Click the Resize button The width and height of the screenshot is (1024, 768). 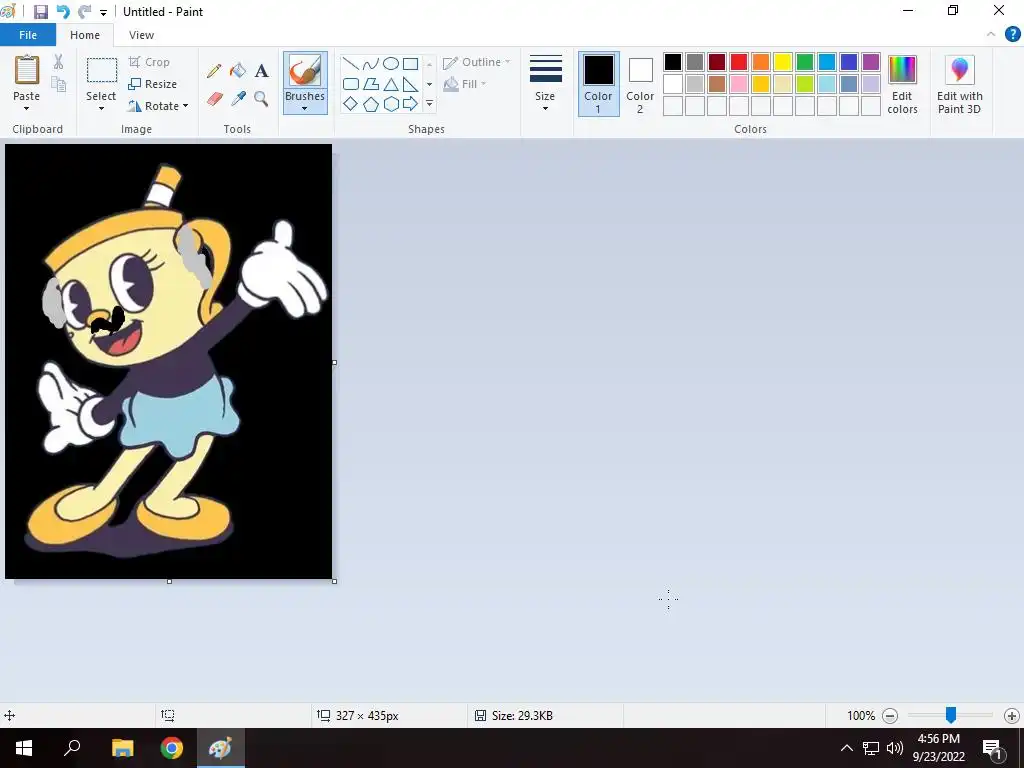pyautogui.click(x=153, y=84)
